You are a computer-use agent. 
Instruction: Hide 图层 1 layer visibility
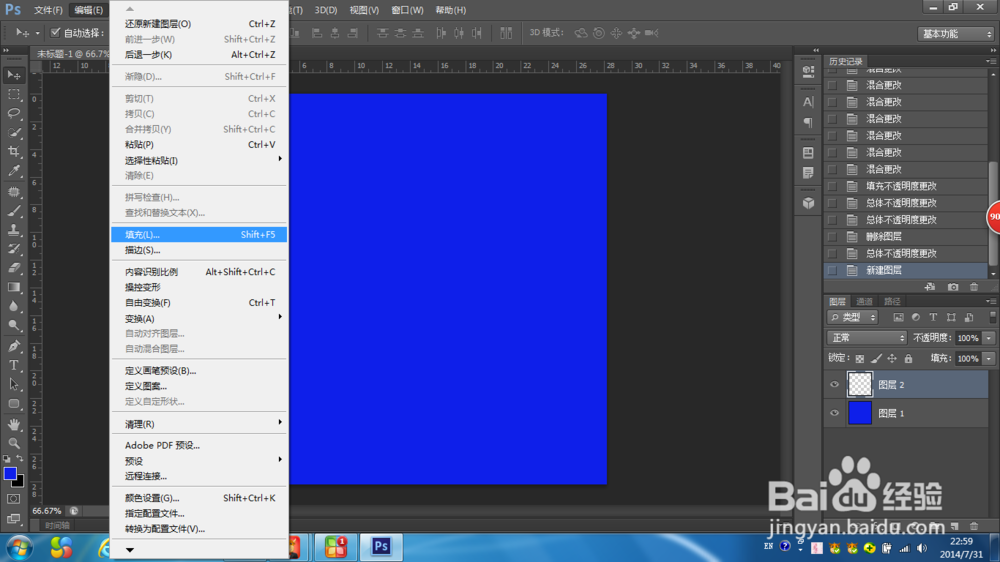(834, 413)
